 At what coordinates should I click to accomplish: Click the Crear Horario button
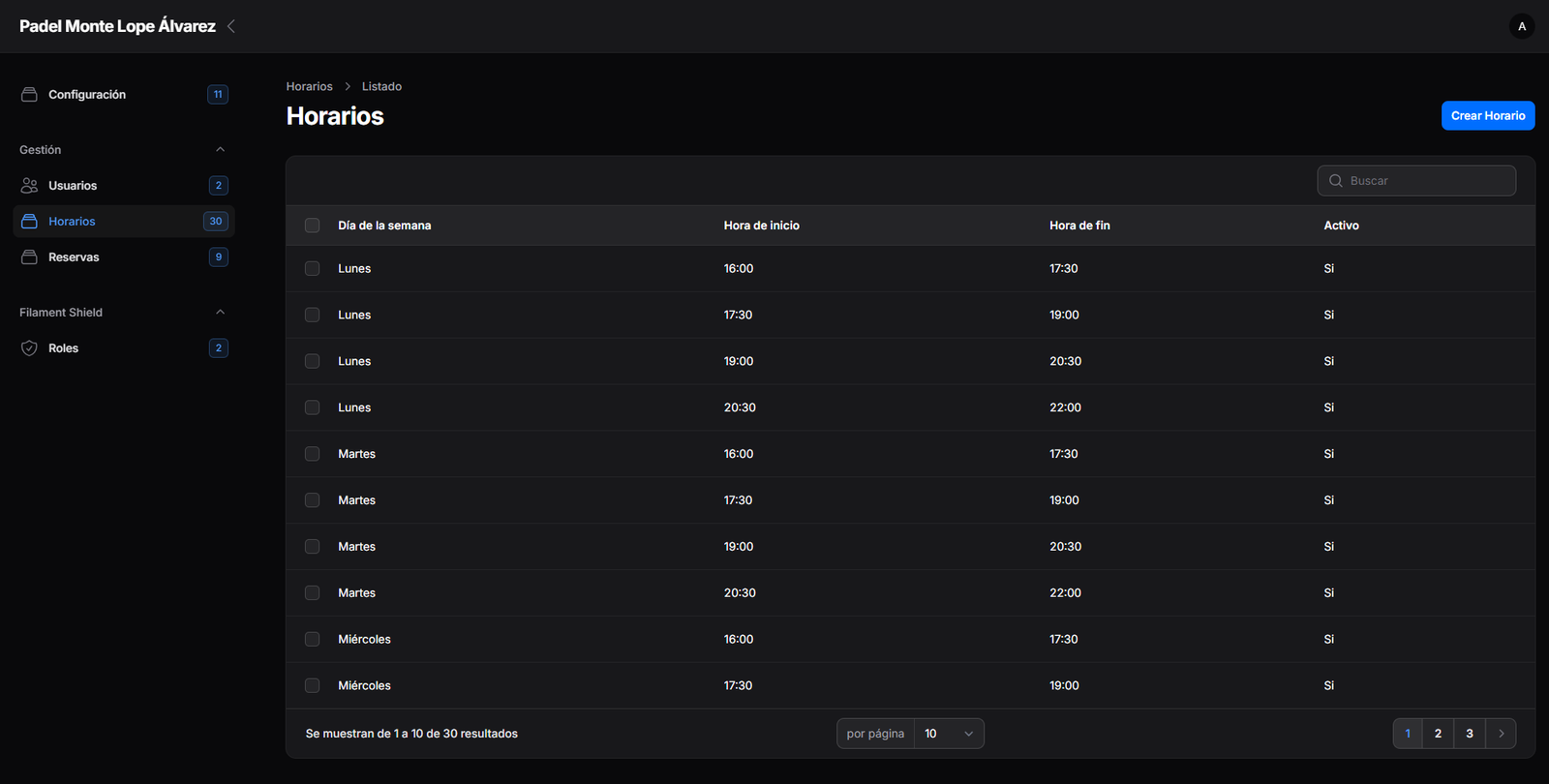pos(1487,116)
